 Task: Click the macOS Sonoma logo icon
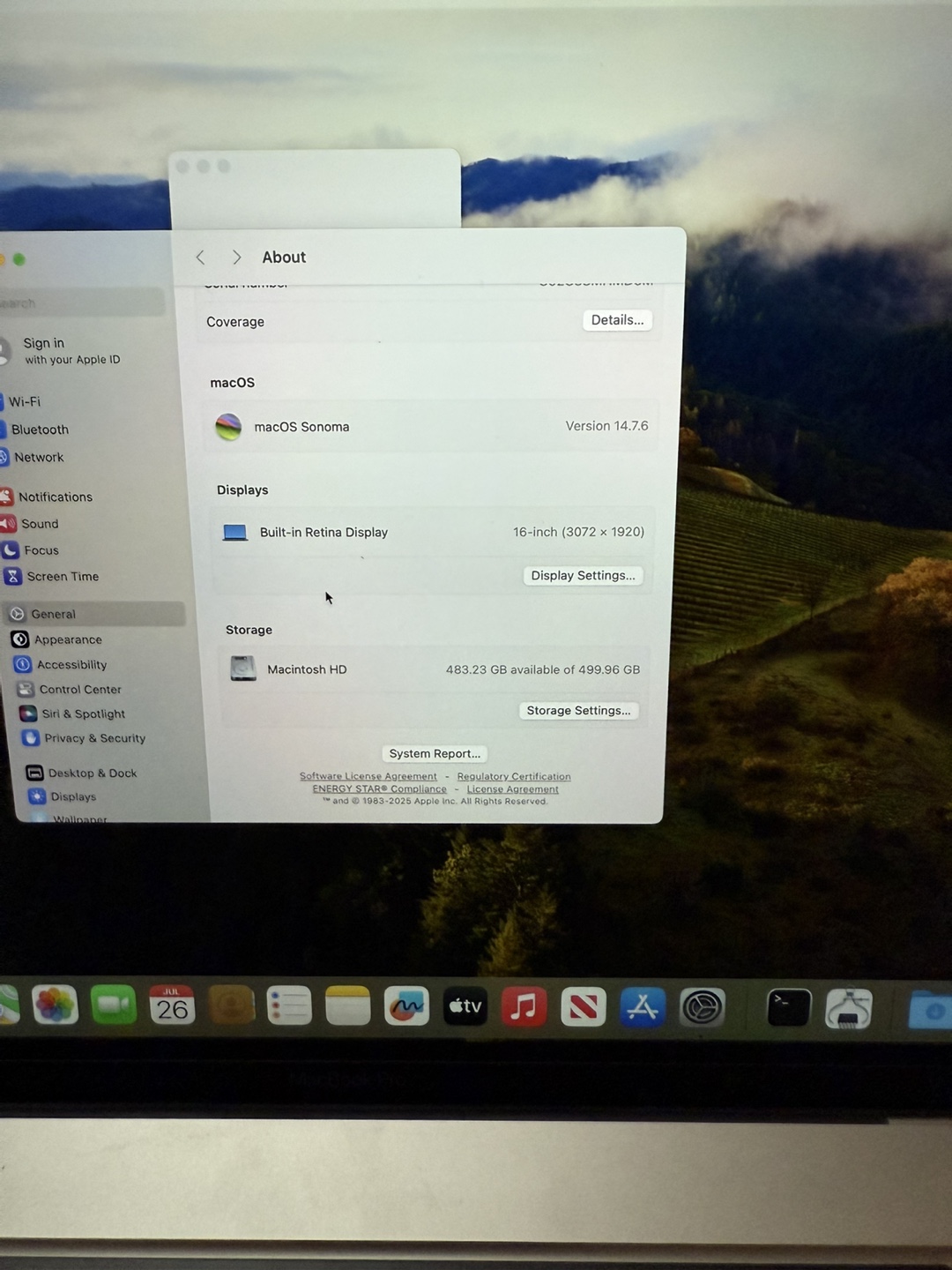point(228,427)
